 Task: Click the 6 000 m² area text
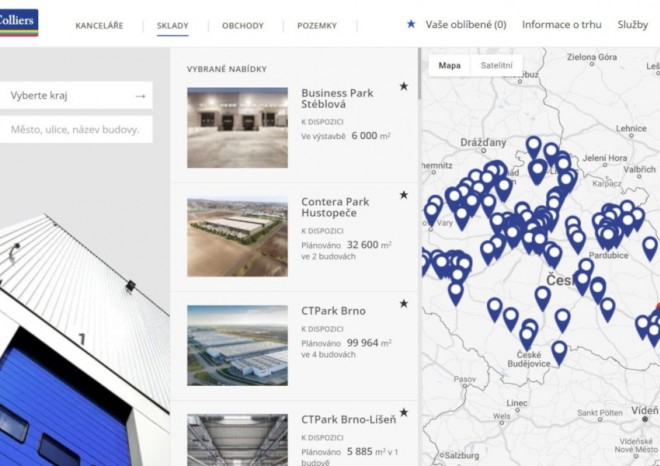(x=371, y=136)
